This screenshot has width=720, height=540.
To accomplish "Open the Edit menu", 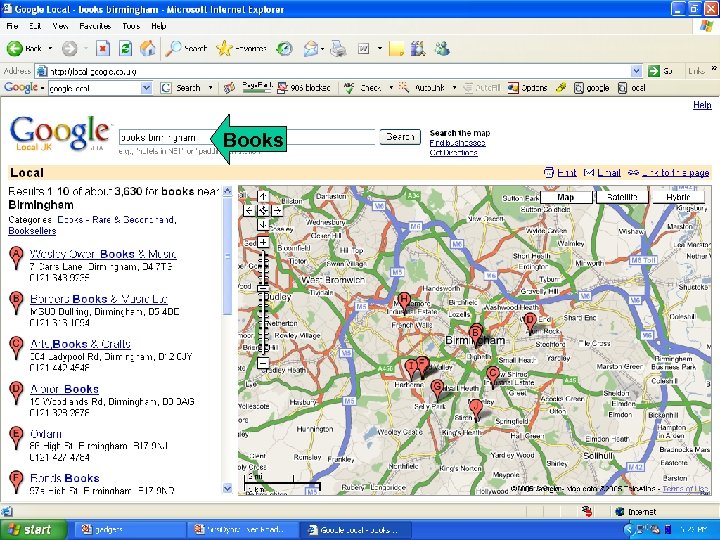I will coord(35,26).
